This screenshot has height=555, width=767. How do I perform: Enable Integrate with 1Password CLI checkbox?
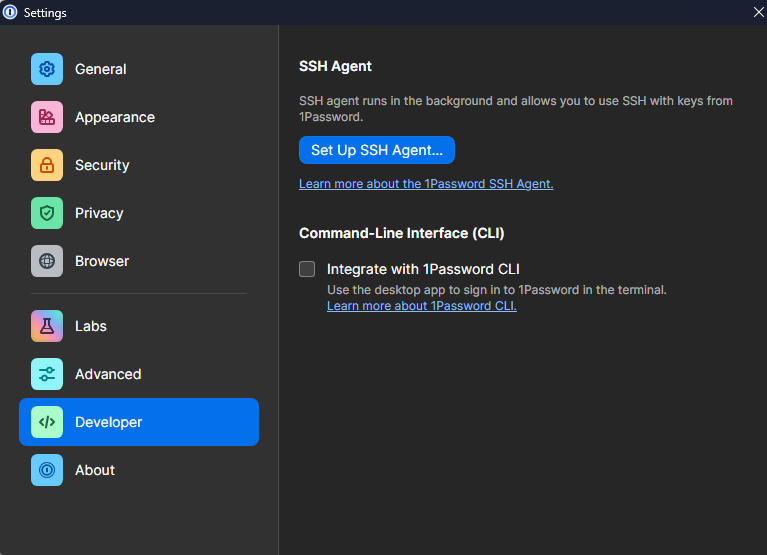[x=307, y=269]
